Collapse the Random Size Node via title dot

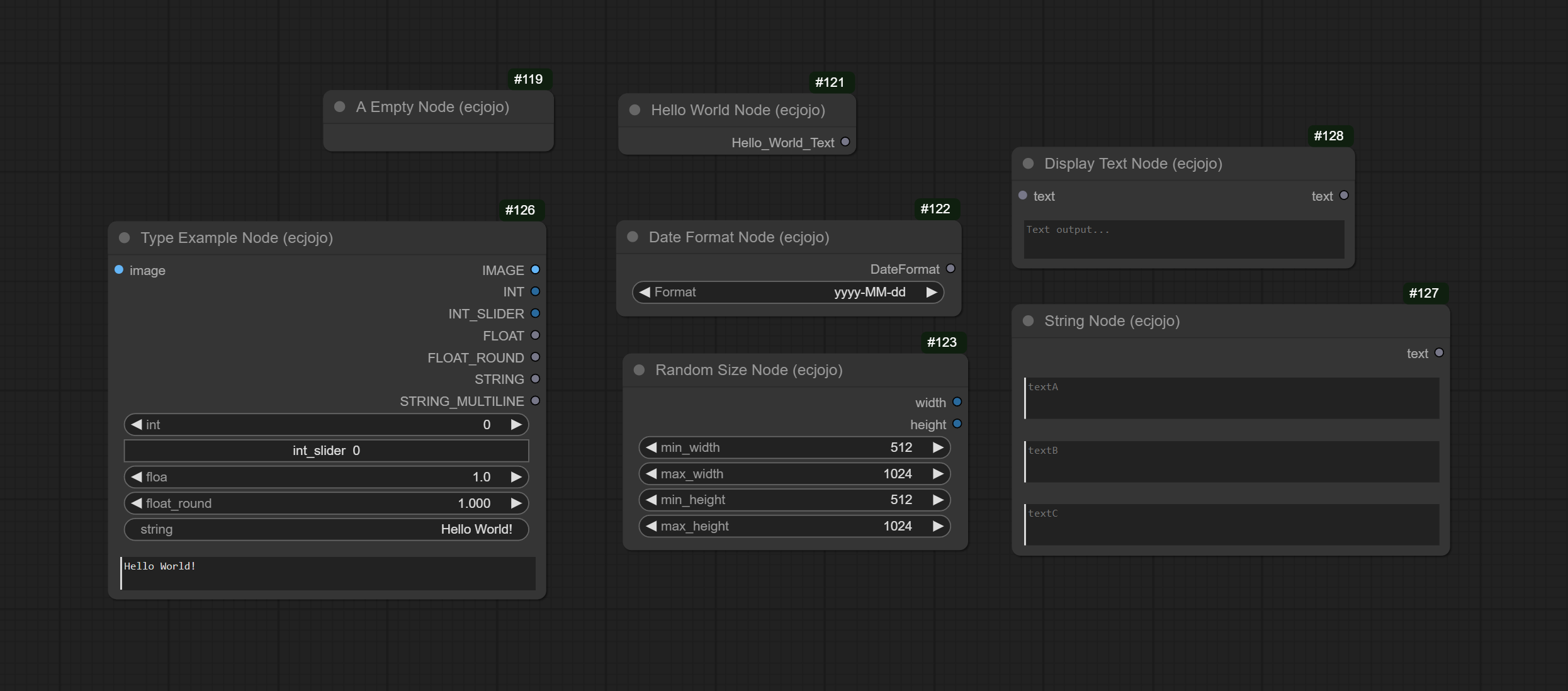(x=640, y=370)
